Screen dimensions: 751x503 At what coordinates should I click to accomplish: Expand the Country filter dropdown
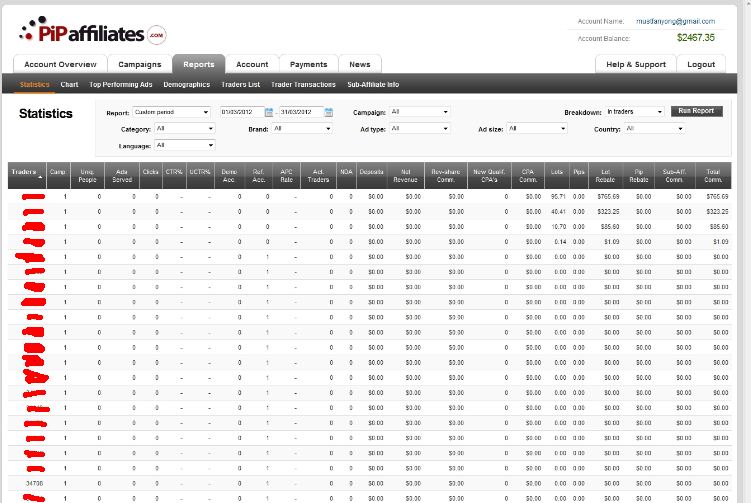coord(654,129)
